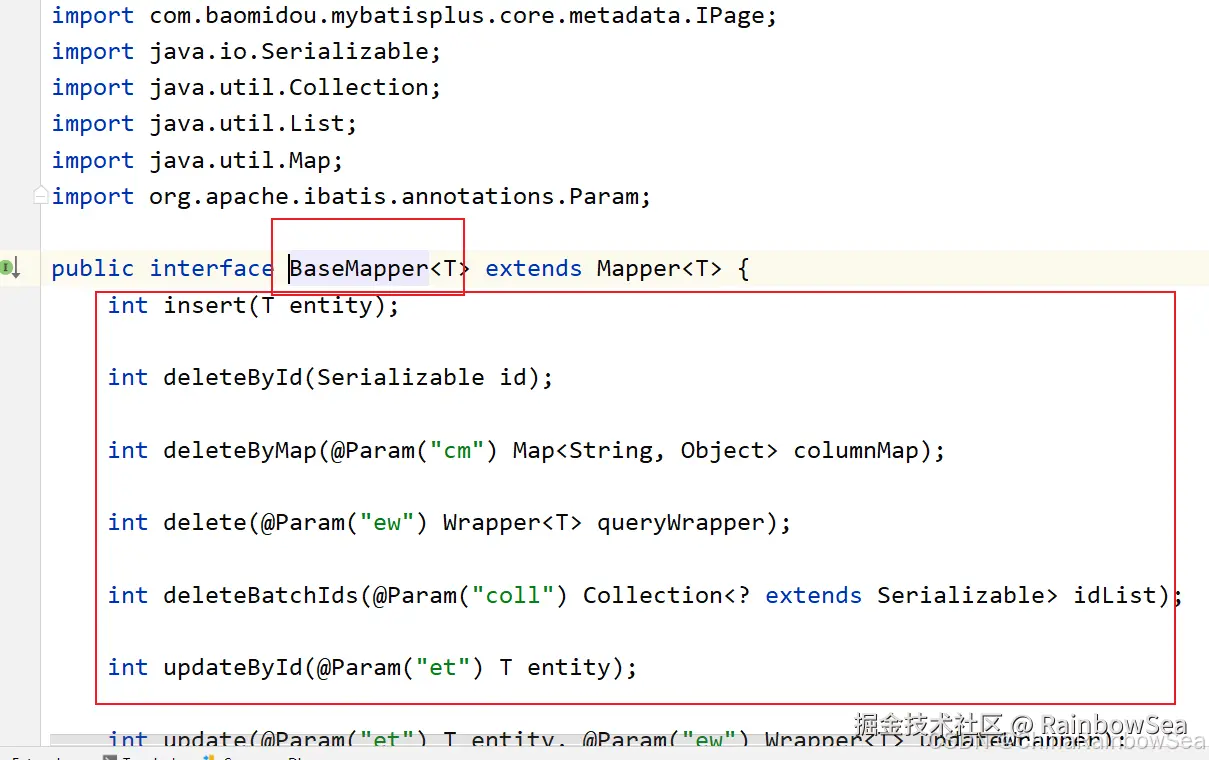Click the delete method taking queryWrapper
This screenshot has height=760, width=1209.
(205, 522)
